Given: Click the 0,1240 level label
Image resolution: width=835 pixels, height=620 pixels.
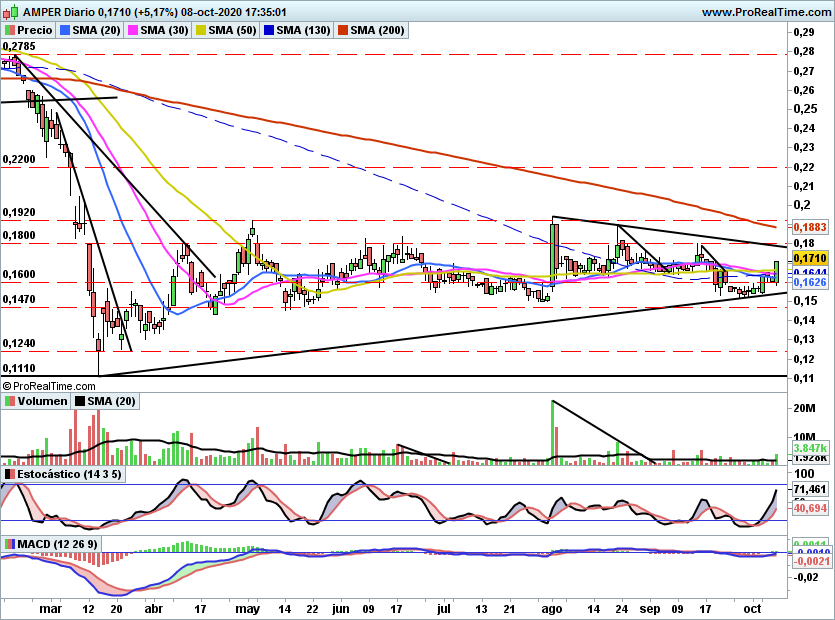Looking at the screenshot, I should [19, 343].
